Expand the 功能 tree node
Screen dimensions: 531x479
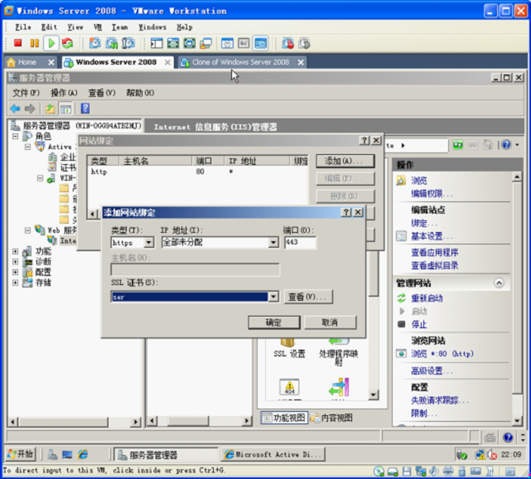(16, 252)
